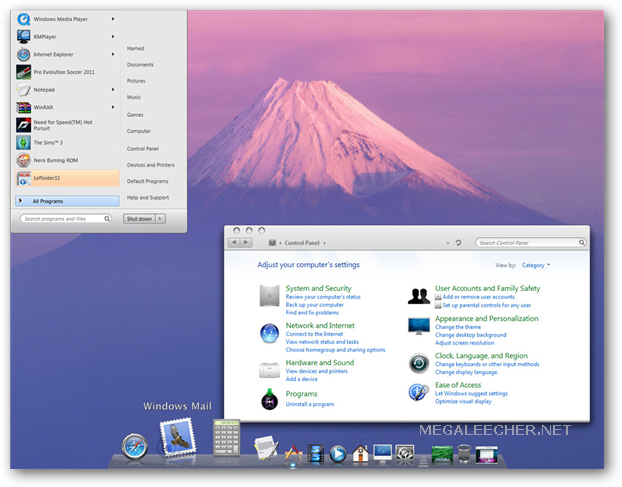This screenshot has height=487, width=622.
Task: Click the Appearance and Personalization monitor icon
Action: 419,326
